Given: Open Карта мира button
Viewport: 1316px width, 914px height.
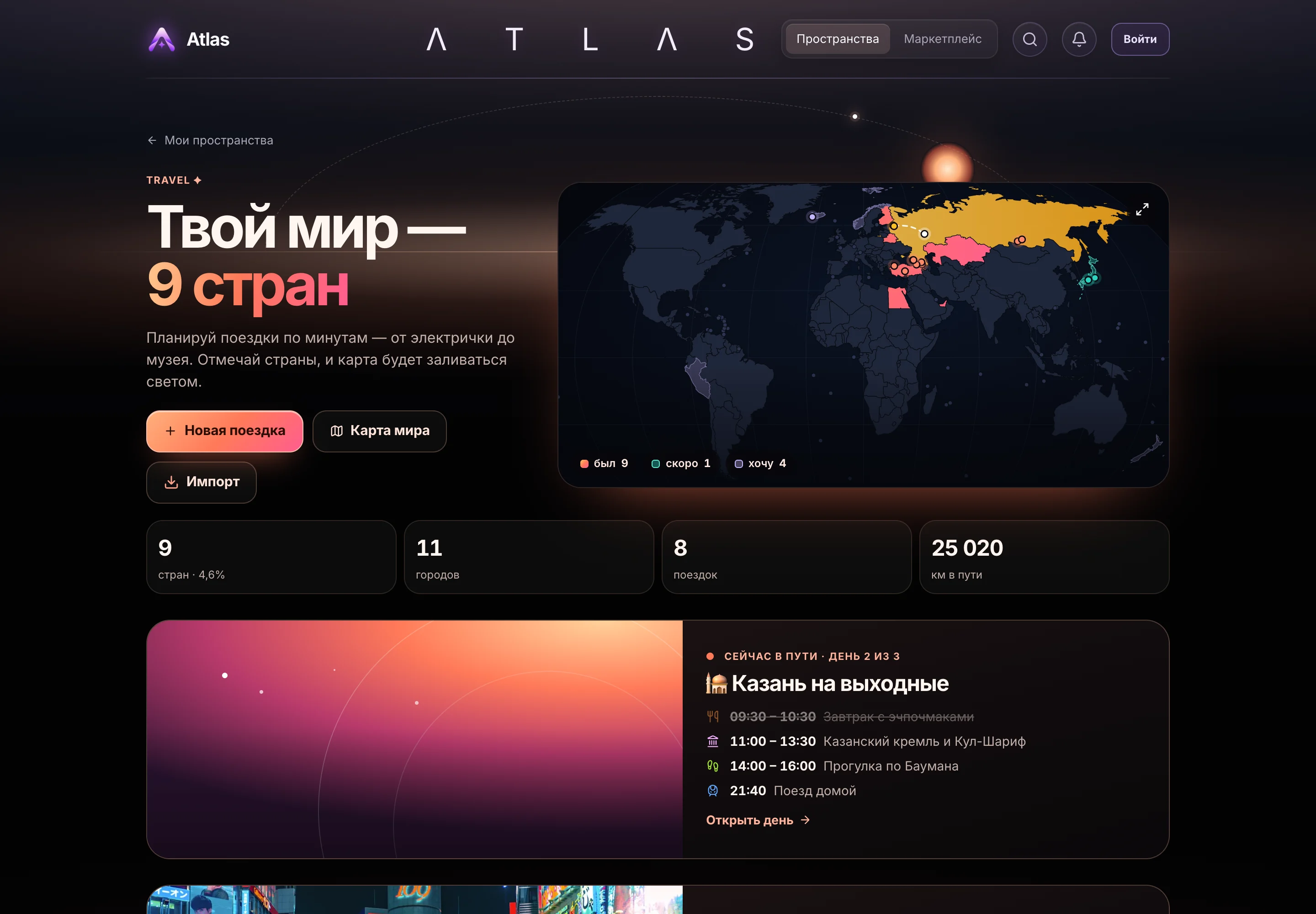Looking at the screenshot, I should 379,430.
